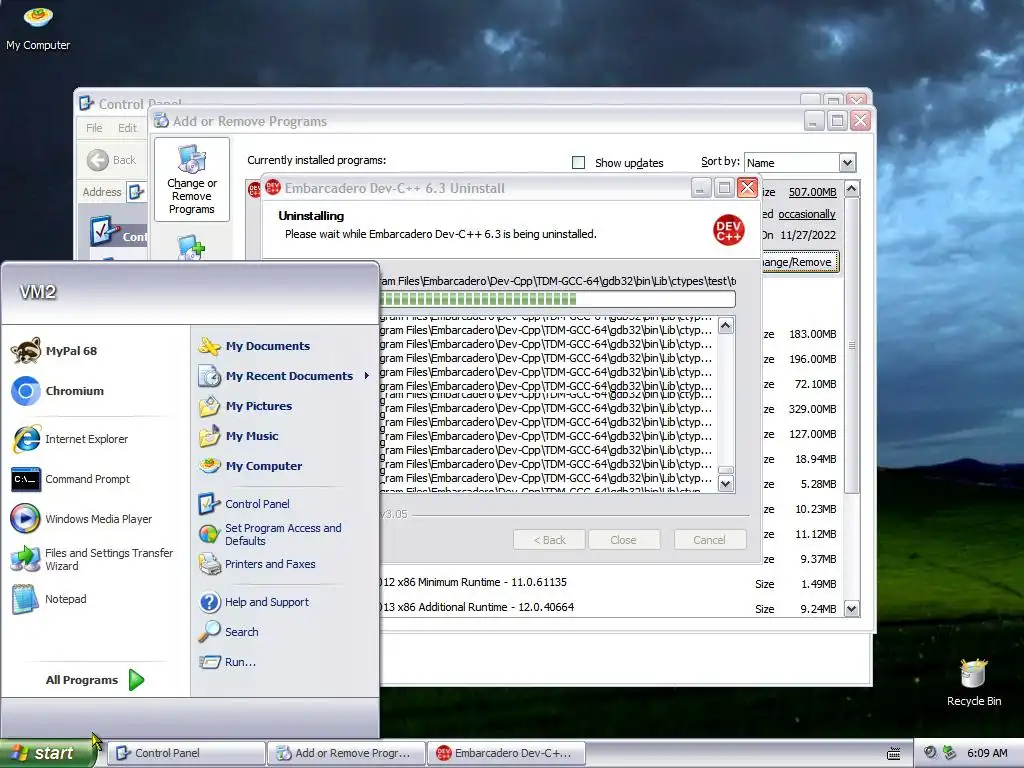Switch to Control Panel taskbar button

[x=186, y=753]
